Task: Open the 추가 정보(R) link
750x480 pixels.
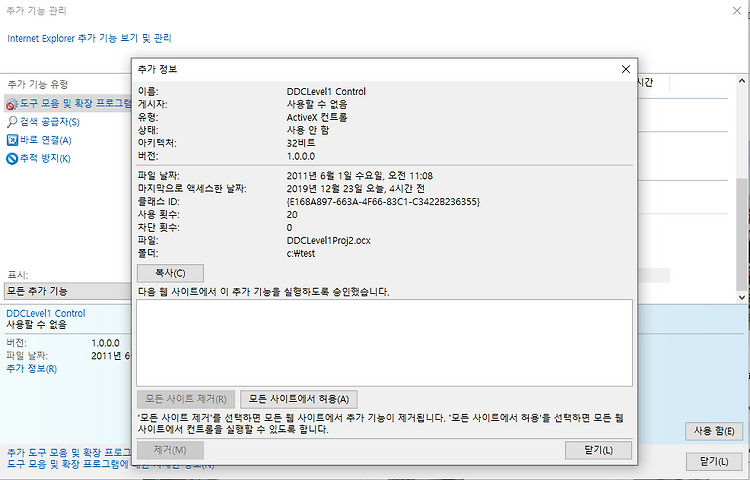Action: [x=32, y=369]
